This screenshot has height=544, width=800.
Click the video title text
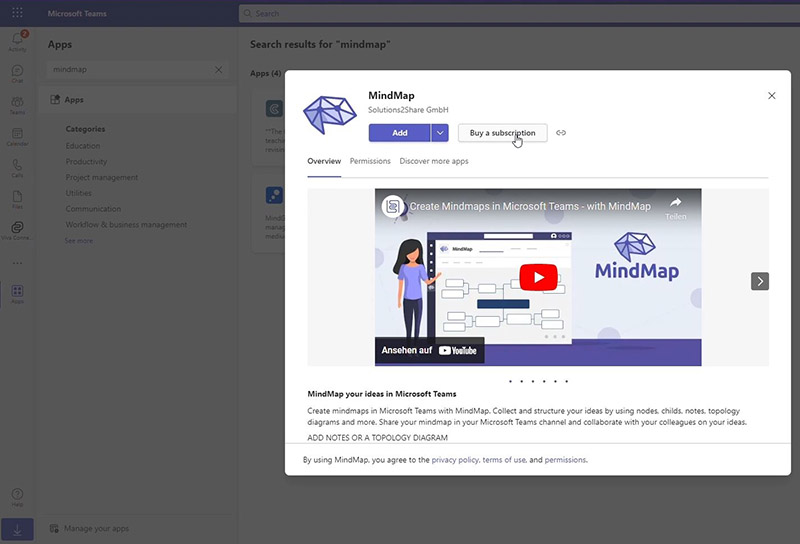(530, 206)
